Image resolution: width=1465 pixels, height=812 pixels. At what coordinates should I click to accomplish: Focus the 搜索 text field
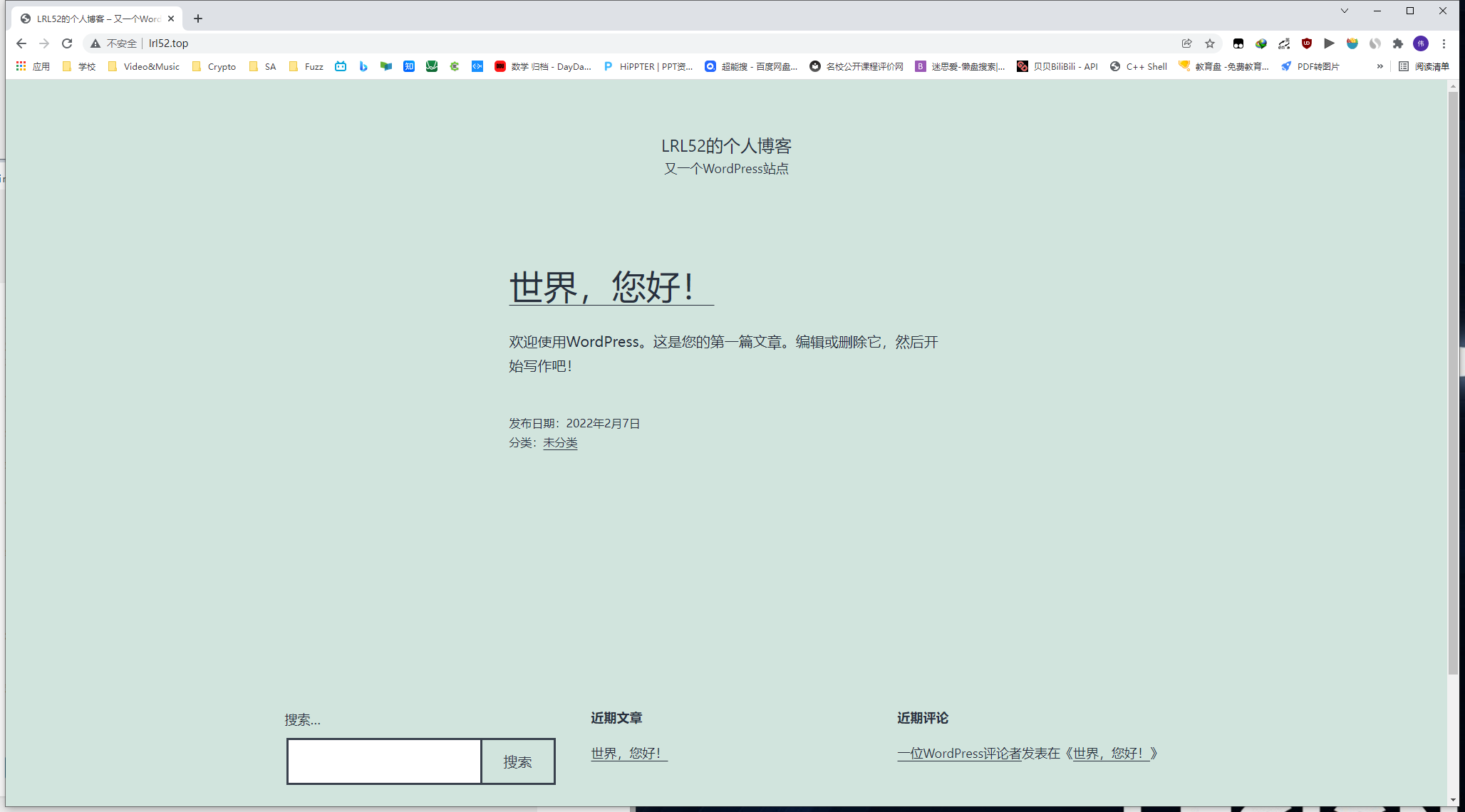(385, 761)
